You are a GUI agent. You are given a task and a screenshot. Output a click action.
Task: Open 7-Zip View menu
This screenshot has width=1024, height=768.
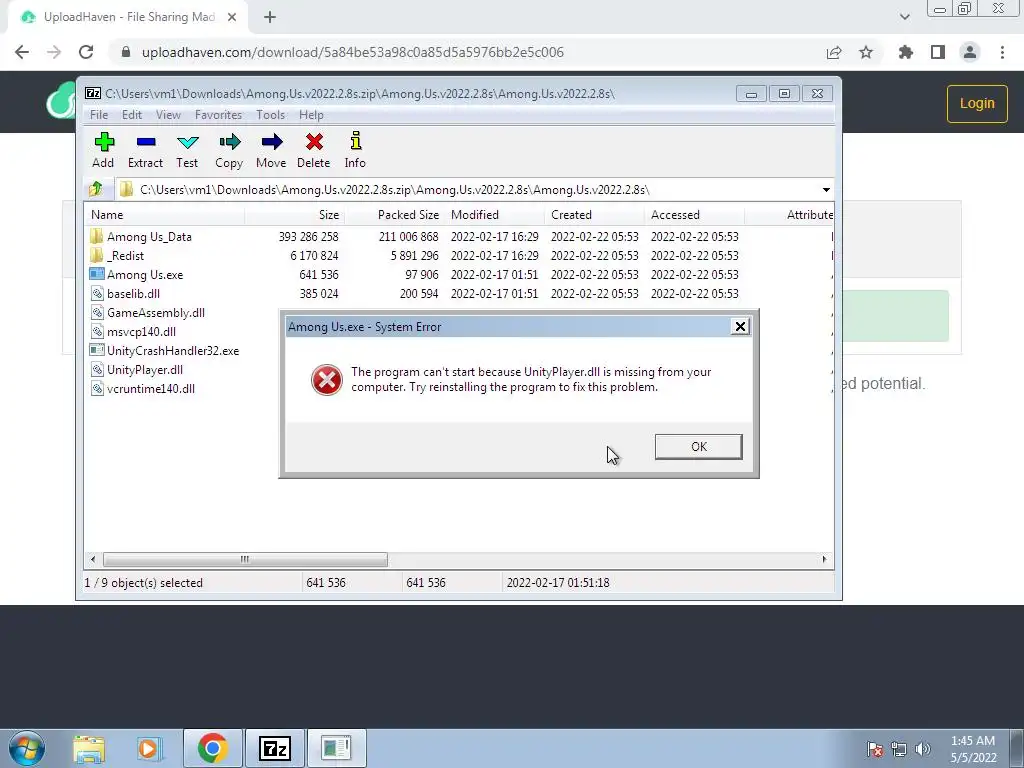coord(168,115)
